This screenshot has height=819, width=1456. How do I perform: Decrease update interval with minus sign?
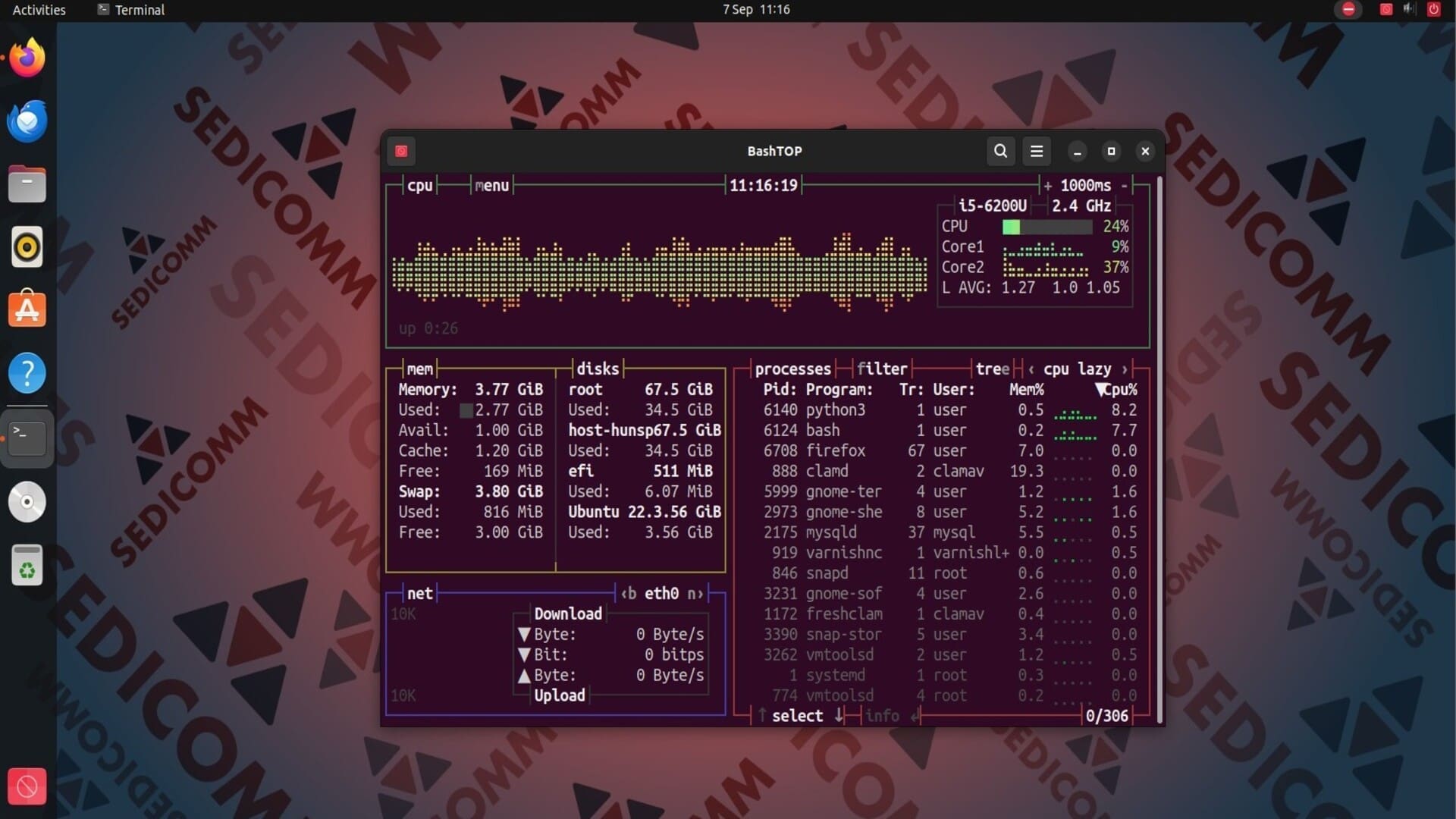click(1124, 186)
